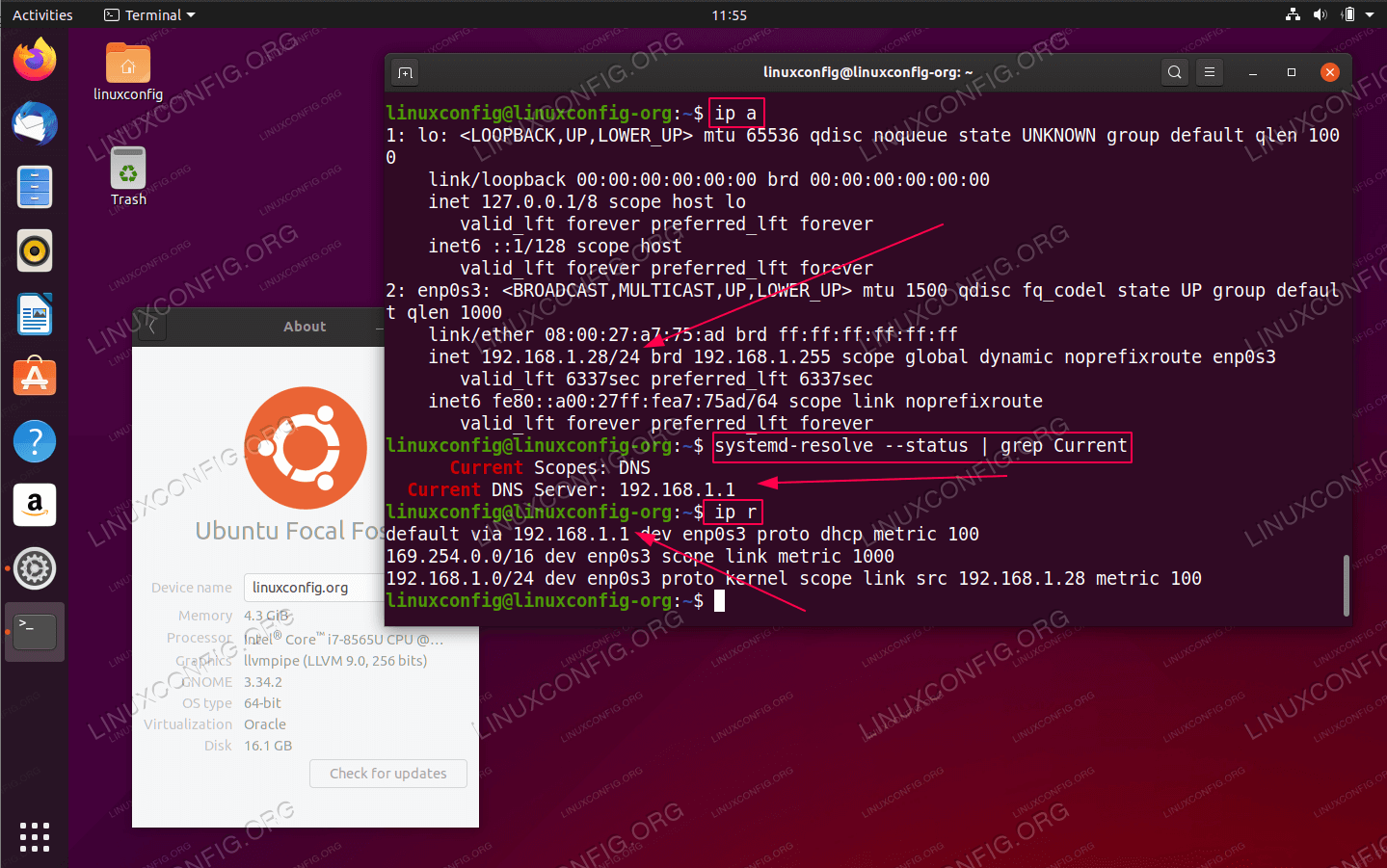Viewport: 1387px width, 868px height.
Task: Launch Amazon from the dock
Action: (x=35, y=505)
